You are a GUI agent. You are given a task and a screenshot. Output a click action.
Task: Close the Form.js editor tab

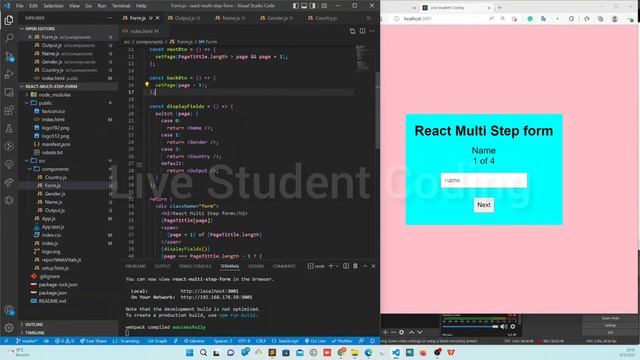158,18
